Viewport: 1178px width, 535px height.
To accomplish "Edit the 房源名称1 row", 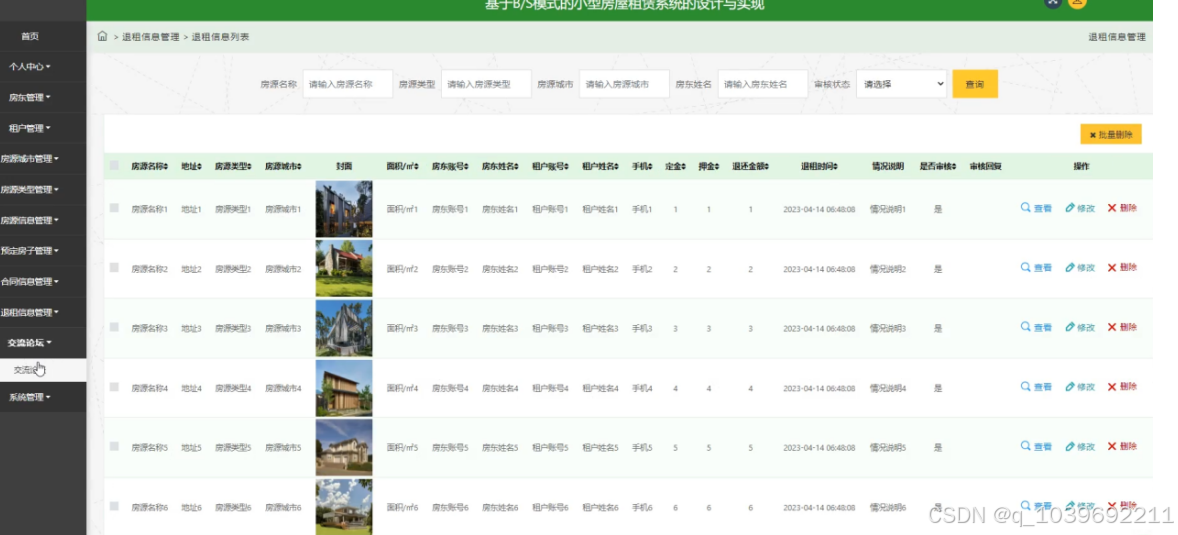I will click(x=1080, y=208).
